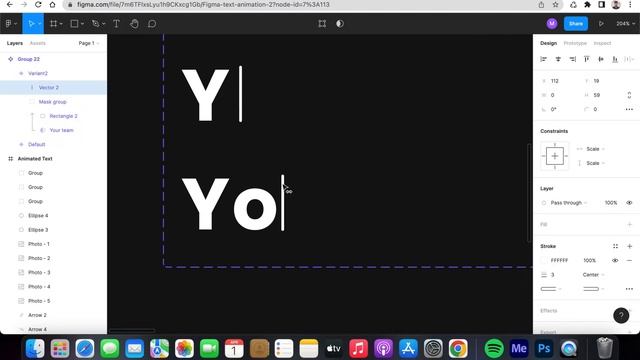Select the Hand tool
640x360 pixels.
[x=134, y=24]
